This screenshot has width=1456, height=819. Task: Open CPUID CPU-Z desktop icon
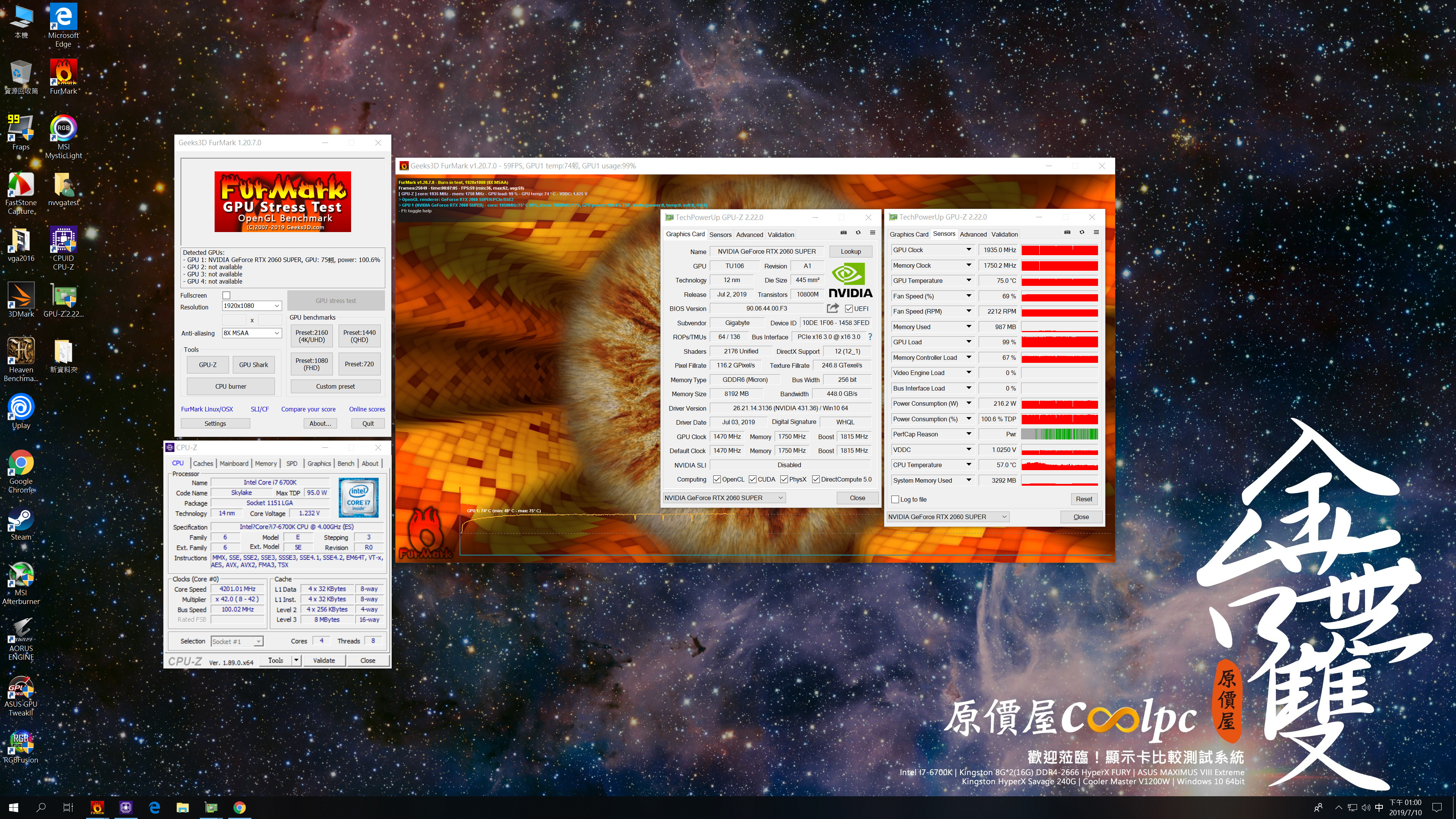63,249
